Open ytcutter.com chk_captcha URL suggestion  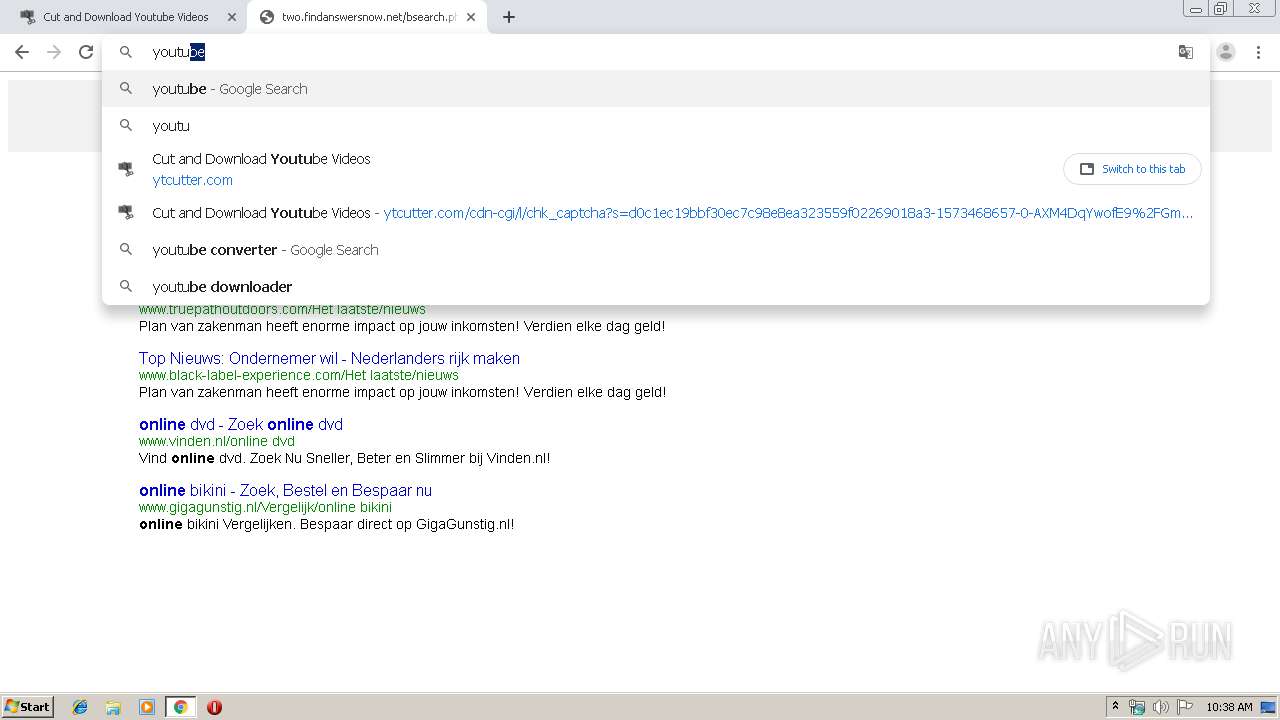(656, 213)
